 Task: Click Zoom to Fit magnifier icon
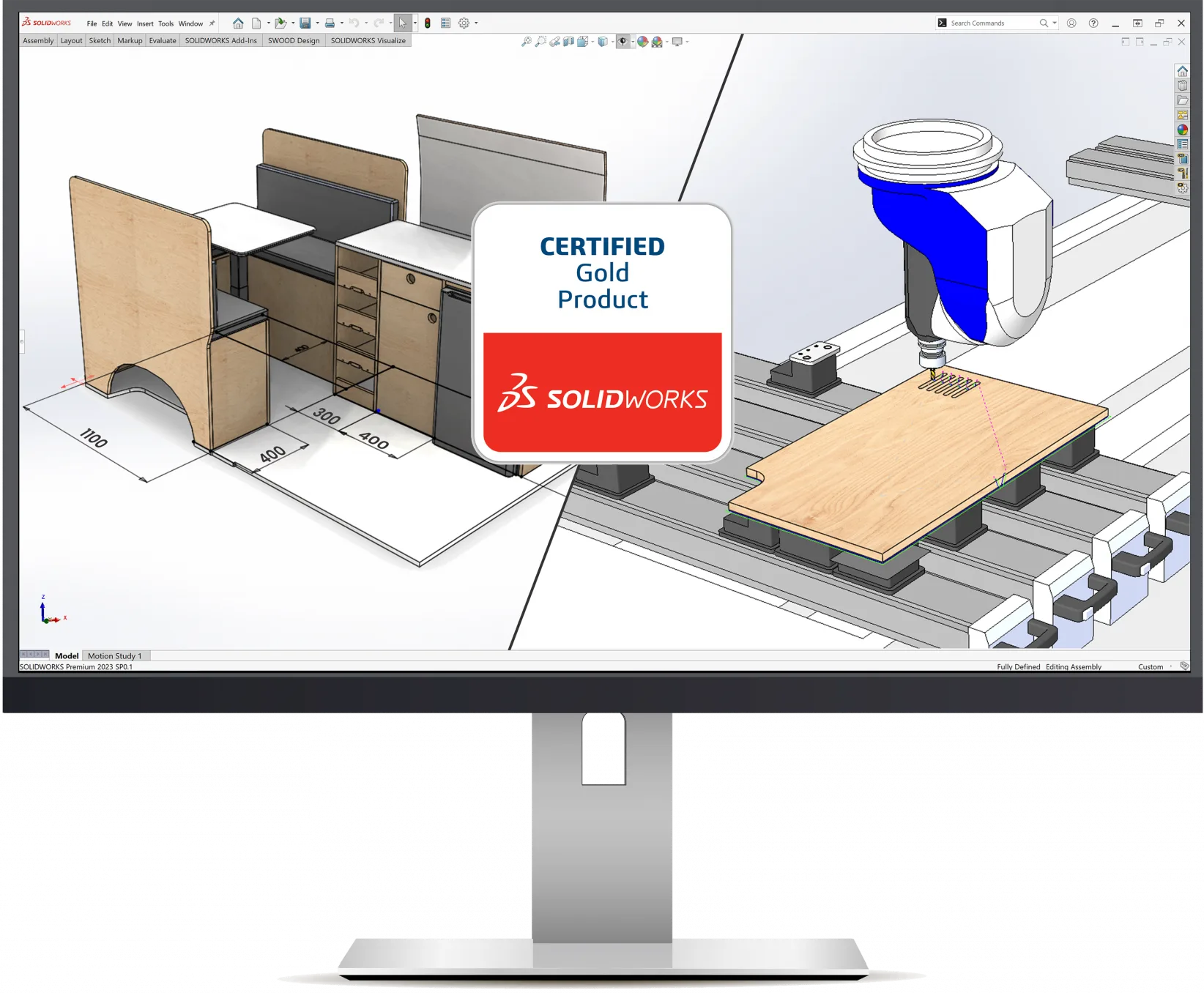[526, 42]
